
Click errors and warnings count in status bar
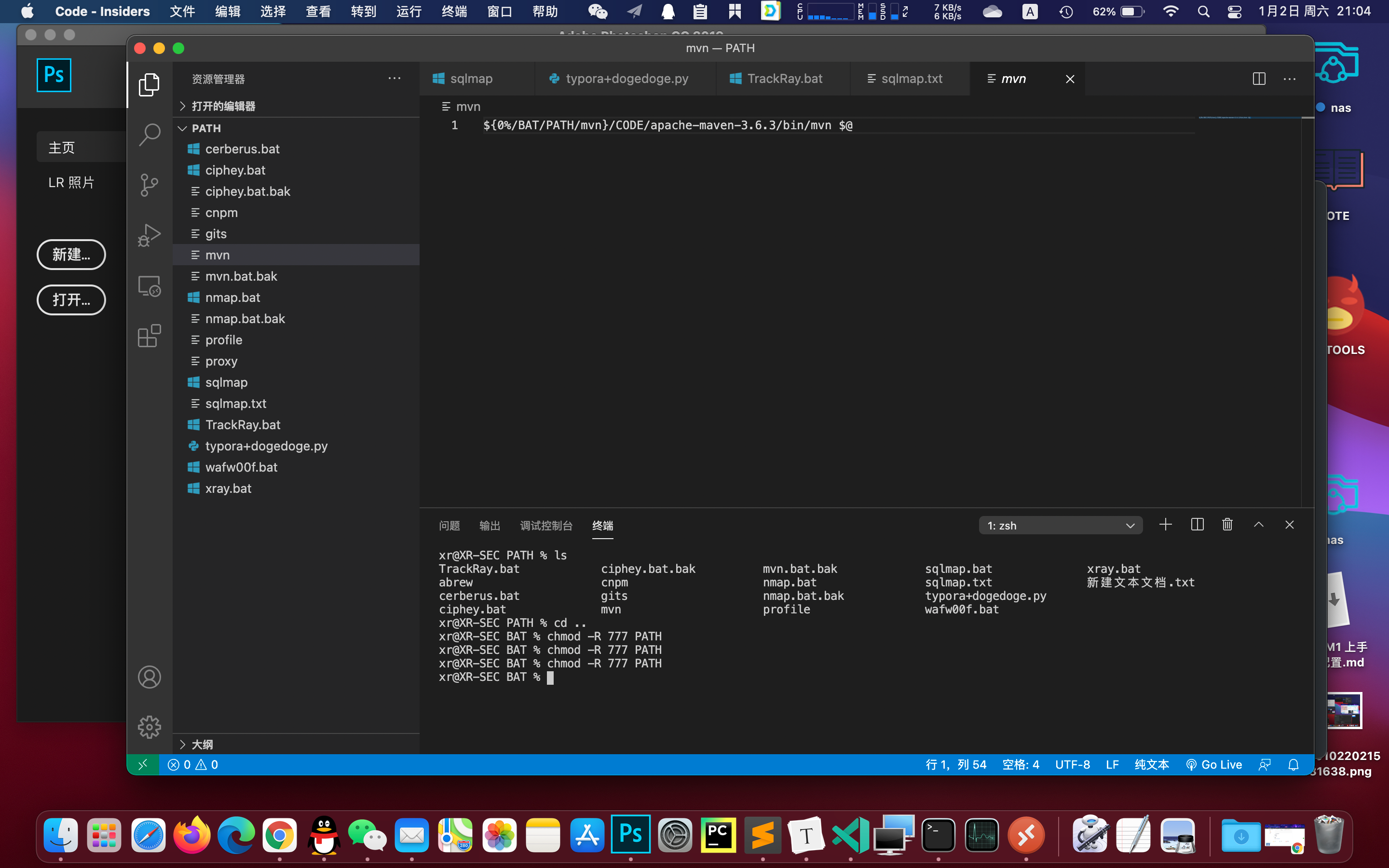[193, 765]
